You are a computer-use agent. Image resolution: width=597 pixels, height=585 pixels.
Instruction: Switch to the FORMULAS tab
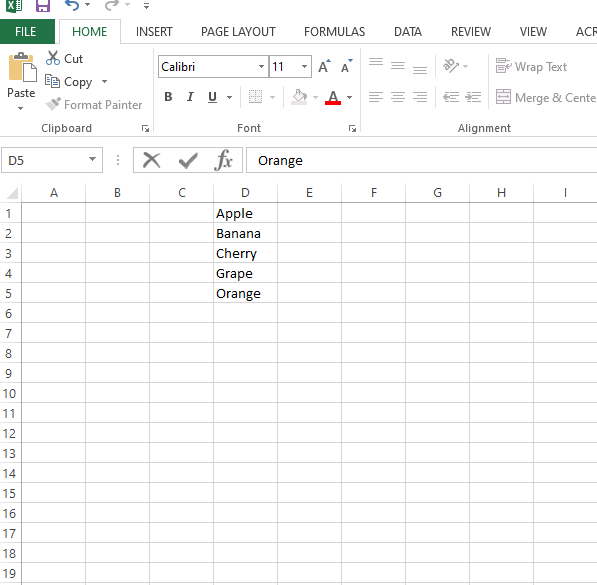[x=334, y=32]
